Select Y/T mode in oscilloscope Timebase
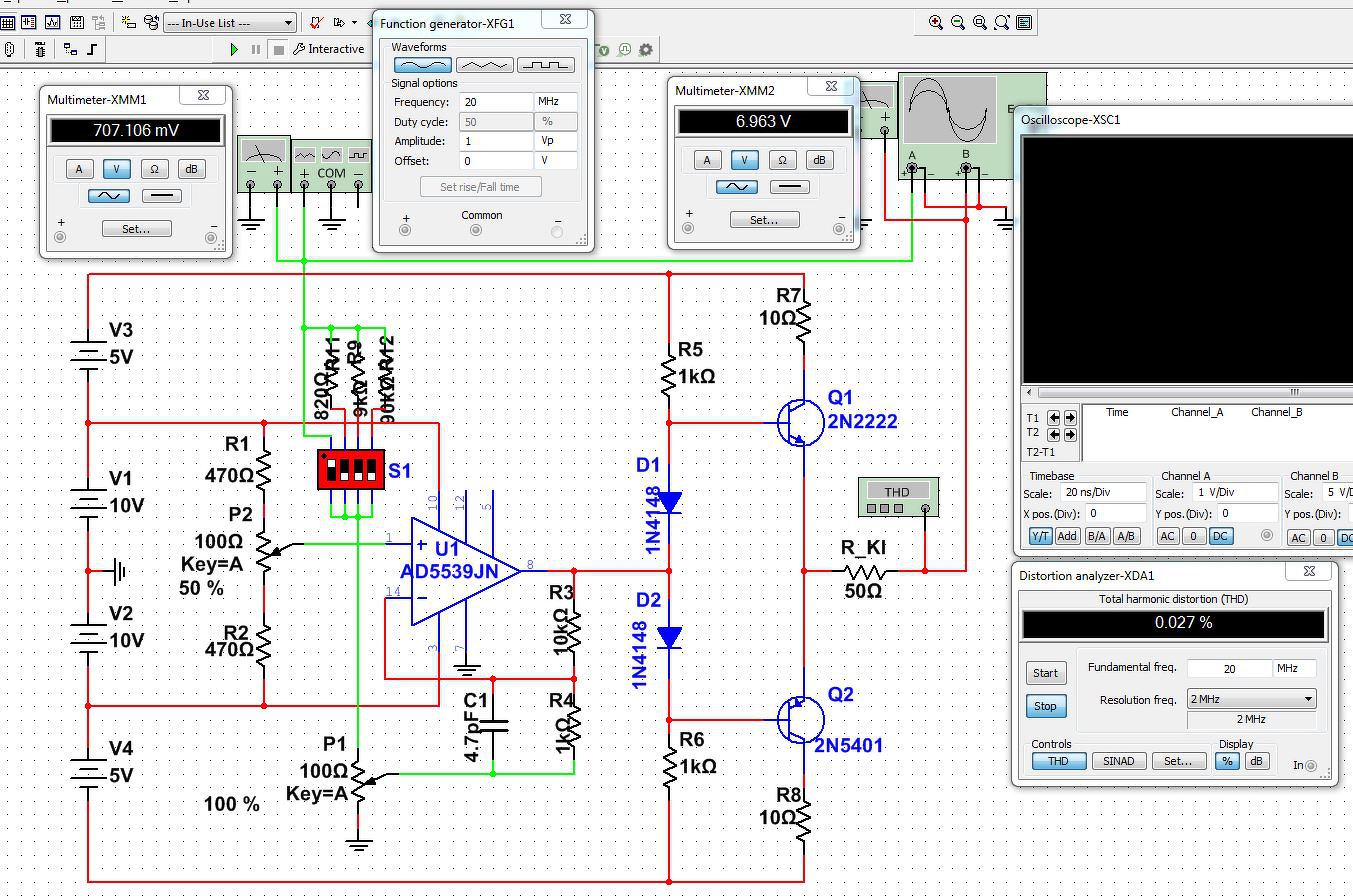The width and height of the screenshot is (1353, 896). pos(1040,536)
